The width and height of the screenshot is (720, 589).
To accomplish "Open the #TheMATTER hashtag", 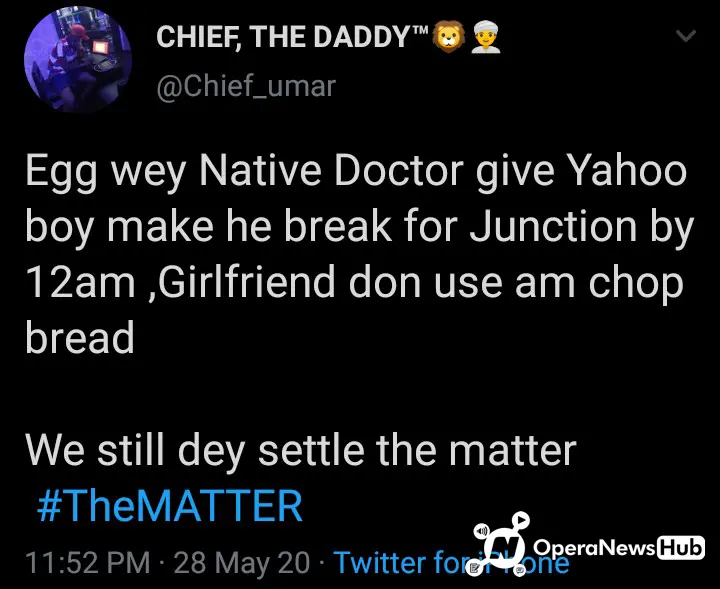I will pyautogui.click(x=169, y=505).
